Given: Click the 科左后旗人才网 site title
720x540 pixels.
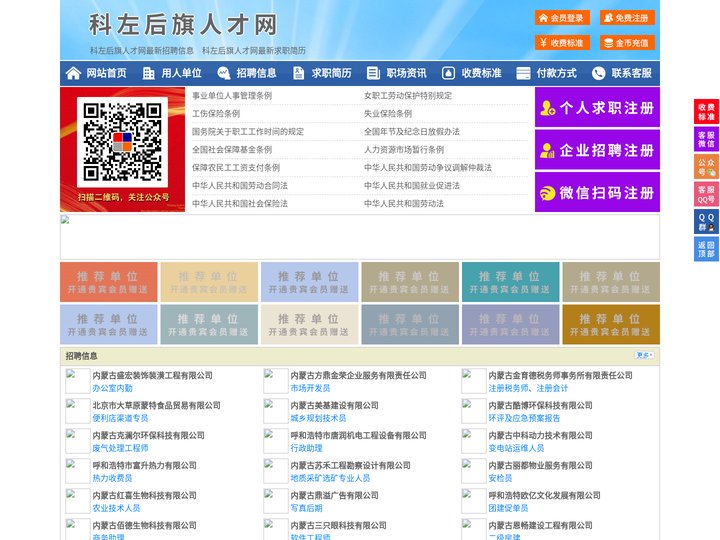Looking at the screenshot, I should point(183,25).
